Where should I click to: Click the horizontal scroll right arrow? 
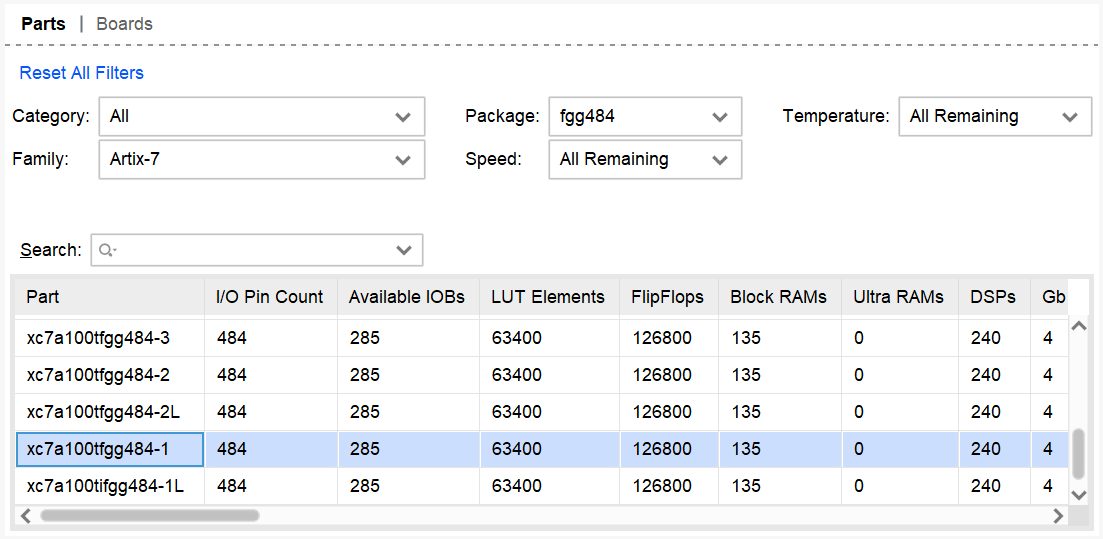point(1058,516)
